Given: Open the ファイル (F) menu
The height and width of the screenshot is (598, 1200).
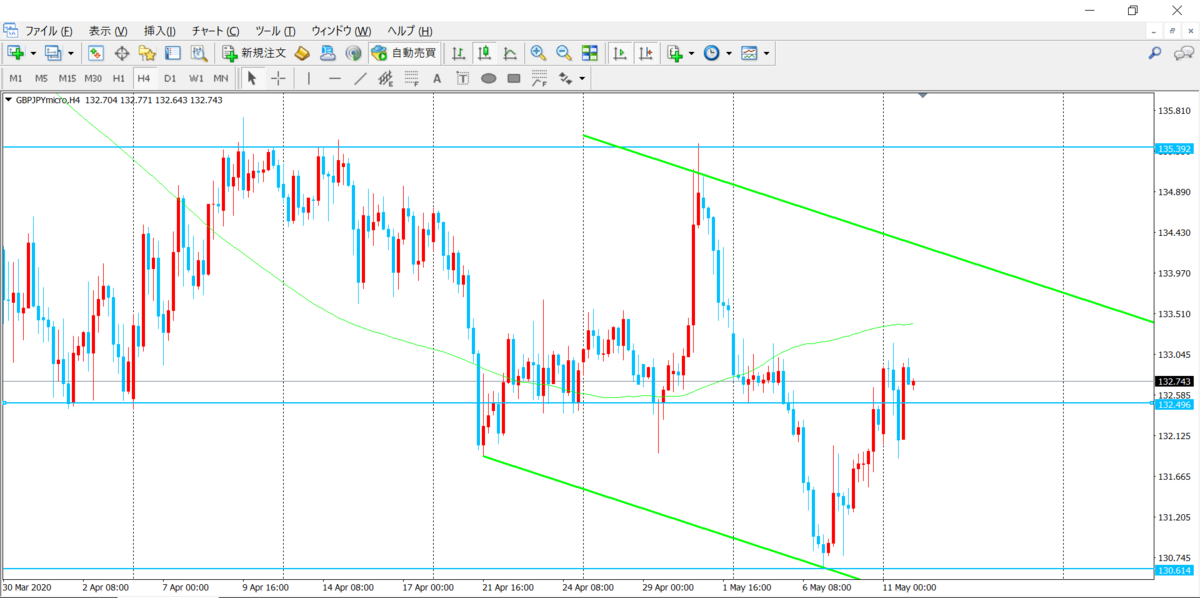Looking at the screenshot, I should tap(49, 31).
